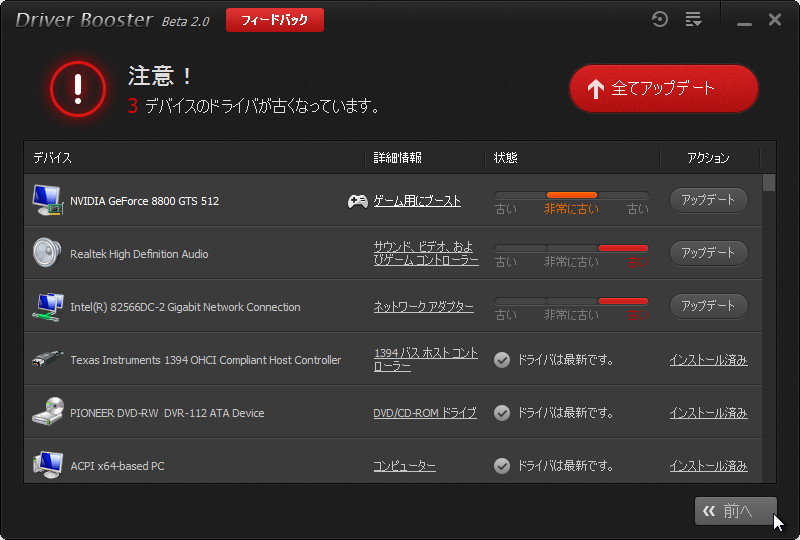Select the Realtek High Definition Audio text
The width and height of the screenshot is (800, 540).
139,254
